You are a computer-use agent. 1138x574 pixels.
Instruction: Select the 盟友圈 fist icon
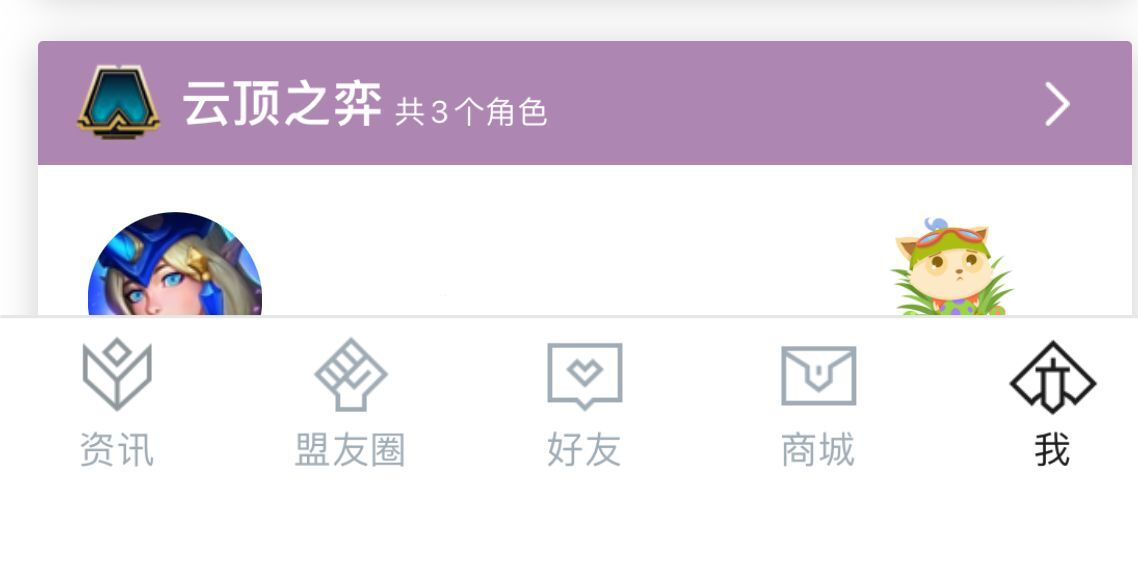(351, 374)
